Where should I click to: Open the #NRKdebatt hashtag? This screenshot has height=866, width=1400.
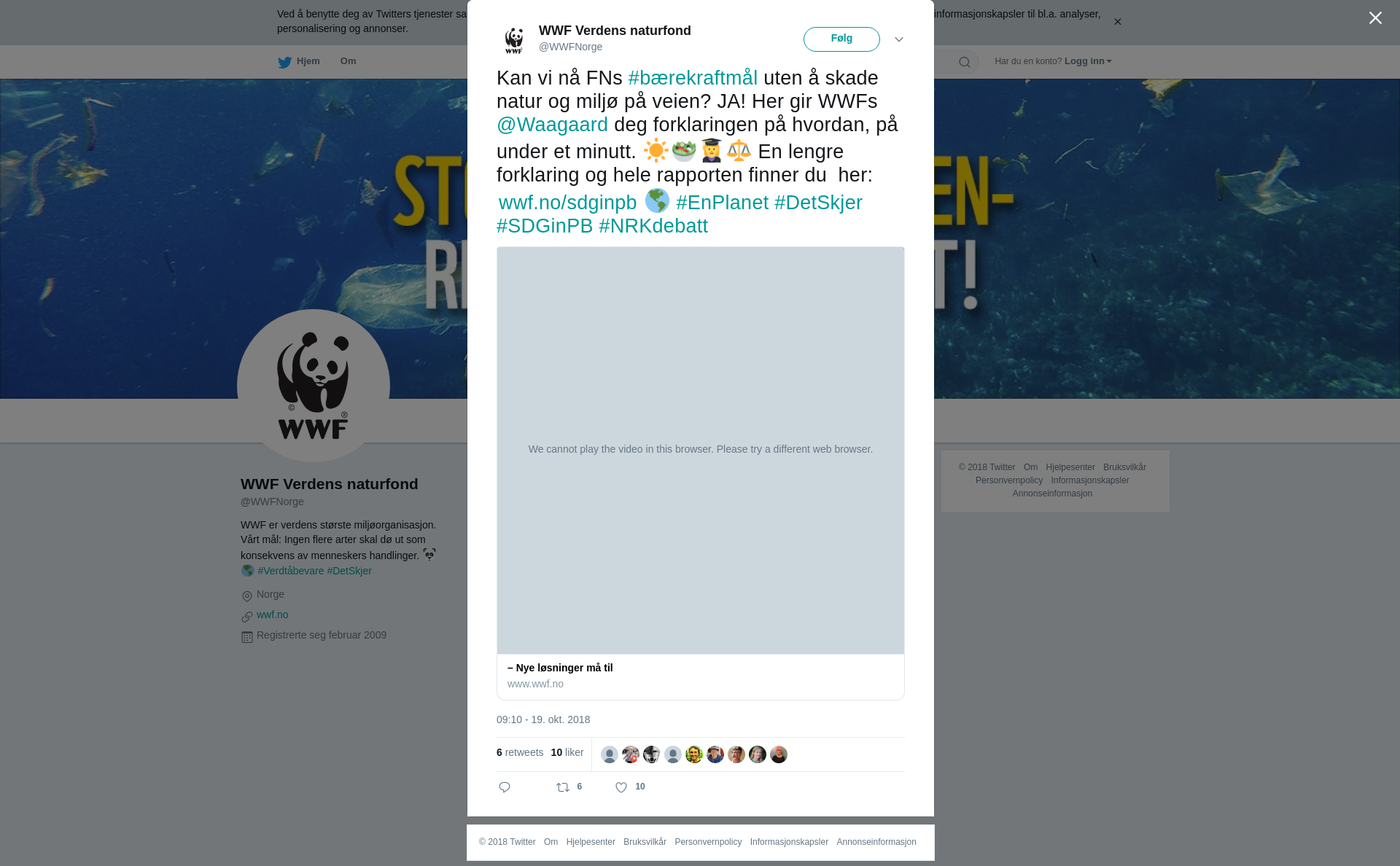tap(653, 226)
